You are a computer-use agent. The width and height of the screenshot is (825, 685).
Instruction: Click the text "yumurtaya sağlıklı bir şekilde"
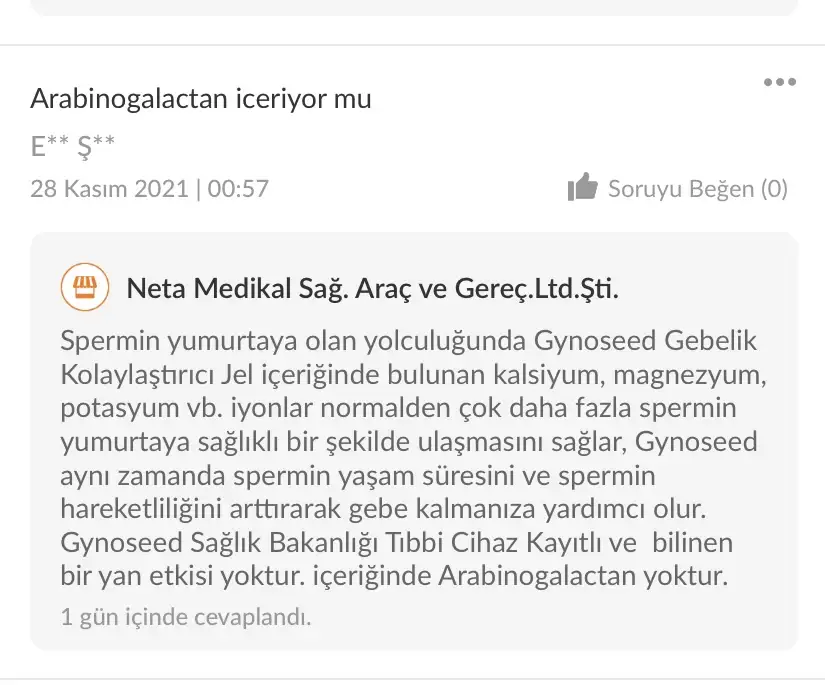click(213, 442)
